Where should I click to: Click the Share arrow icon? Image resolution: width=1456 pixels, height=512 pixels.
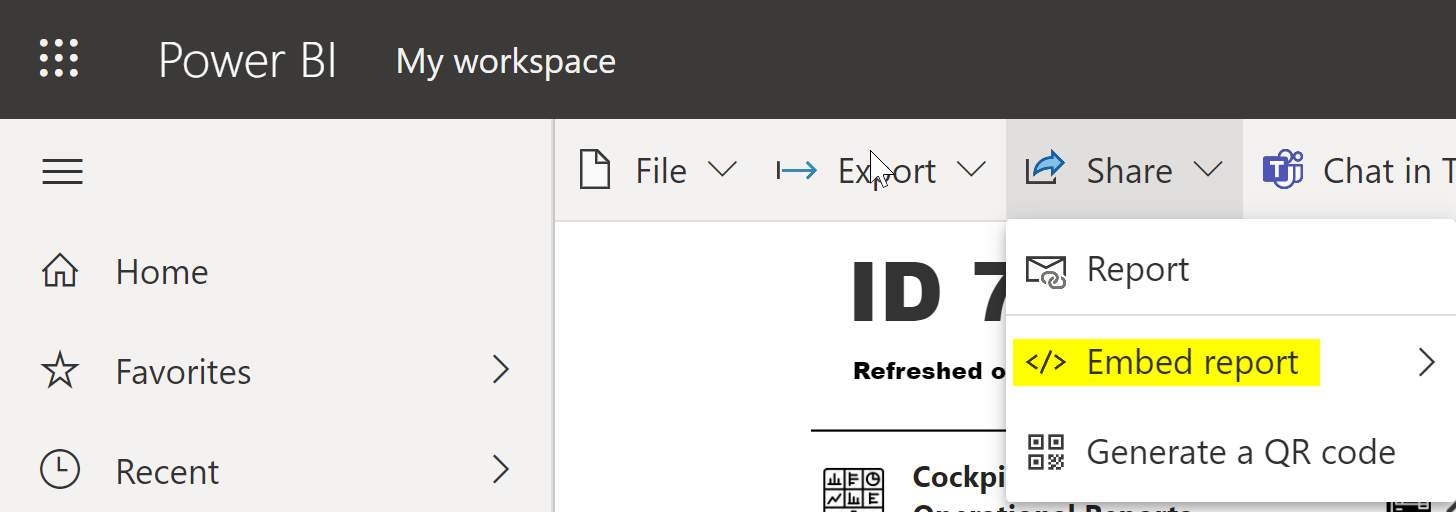1045,168
